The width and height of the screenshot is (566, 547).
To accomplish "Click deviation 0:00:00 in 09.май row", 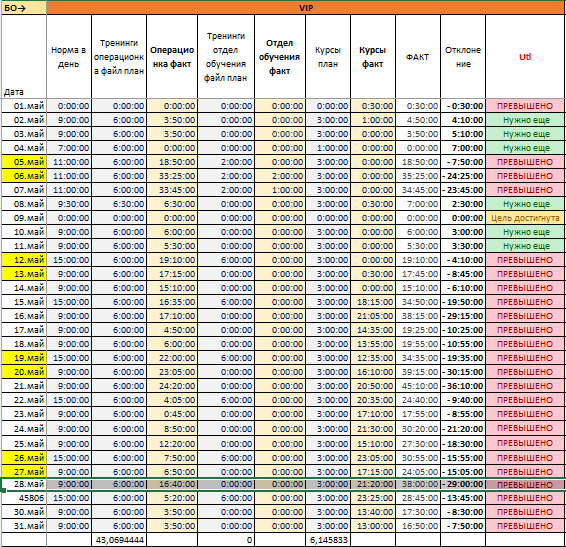I will [x=463, y=218].
